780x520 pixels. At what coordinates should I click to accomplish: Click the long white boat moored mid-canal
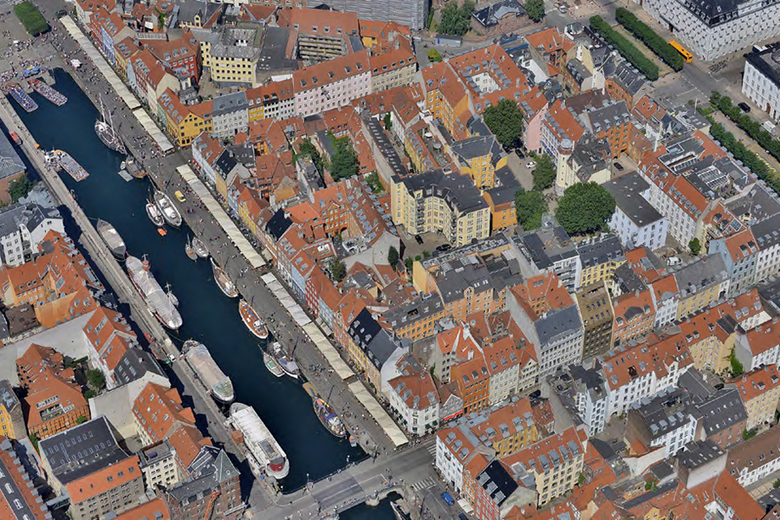[x=153, y=291]
